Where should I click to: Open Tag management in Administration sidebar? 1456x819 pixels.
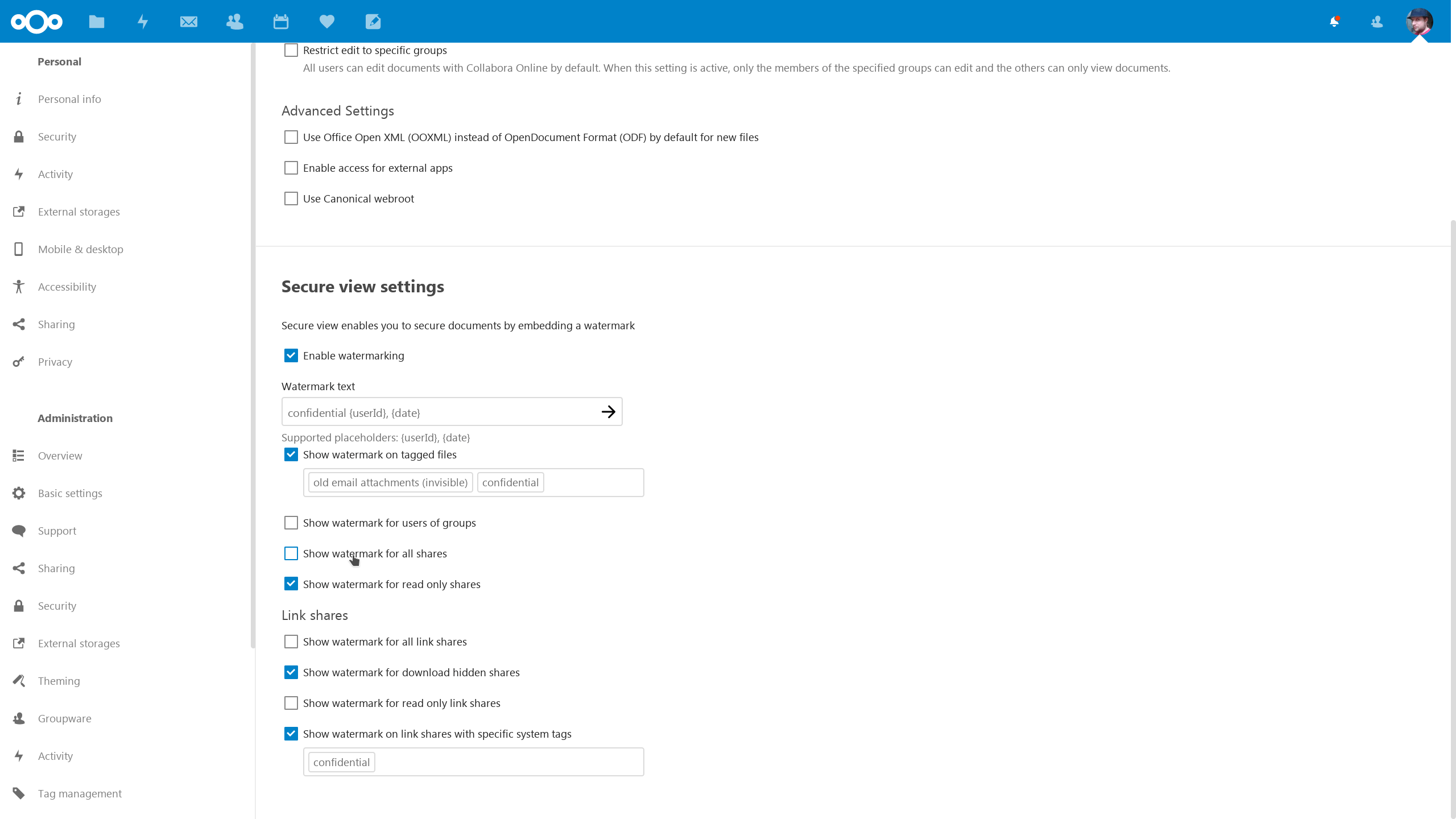(x=80, y=793)
